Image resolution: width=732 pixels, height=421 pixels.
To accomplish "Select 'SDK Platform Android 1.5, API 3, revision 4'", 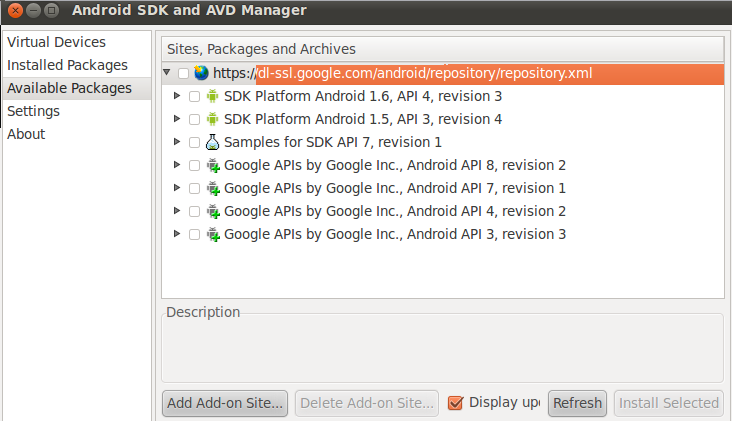I will [x=363, y=119].
